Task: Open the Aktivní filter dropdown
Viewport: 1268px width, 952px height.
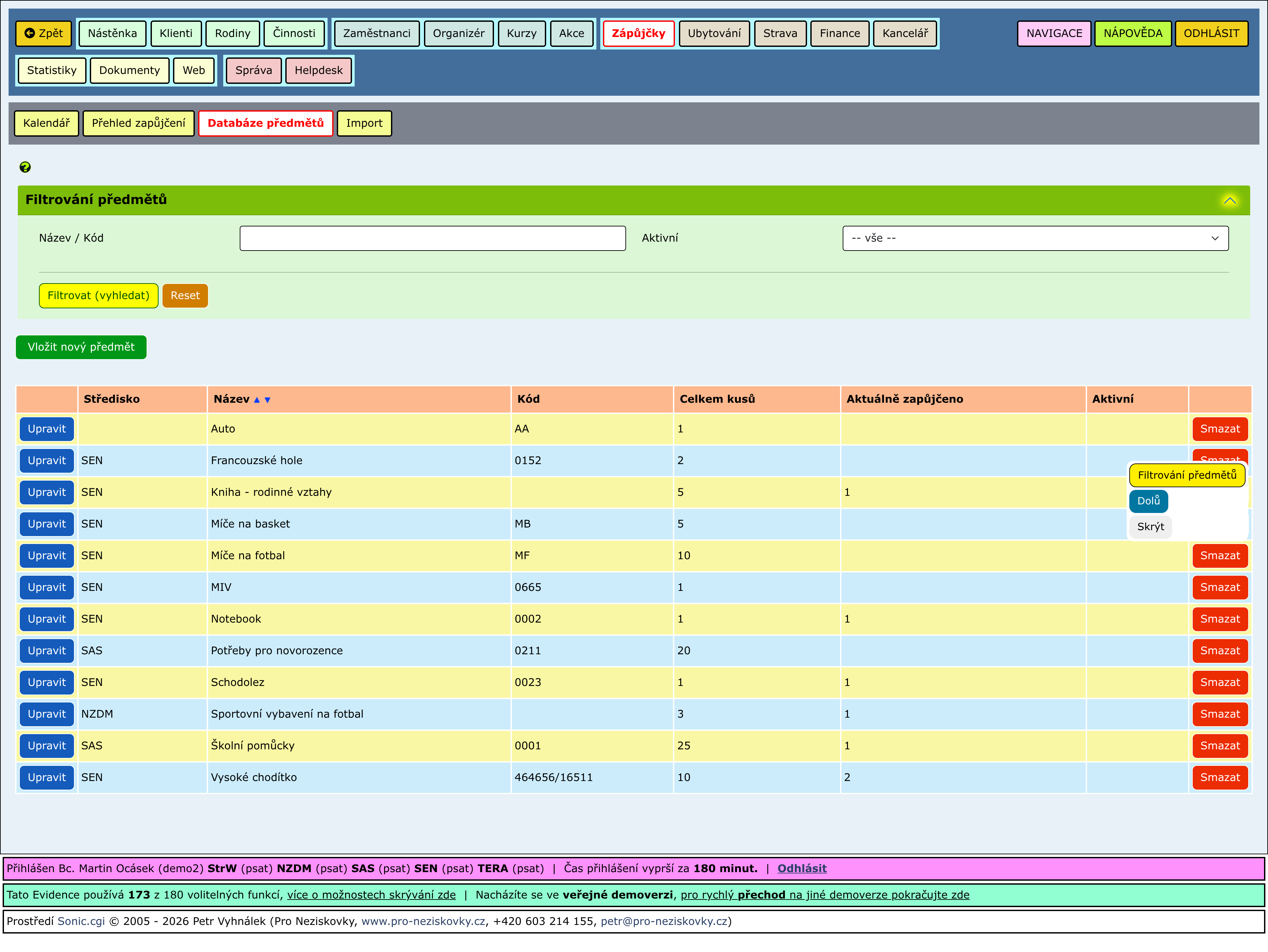Action: coord(1035,238)
